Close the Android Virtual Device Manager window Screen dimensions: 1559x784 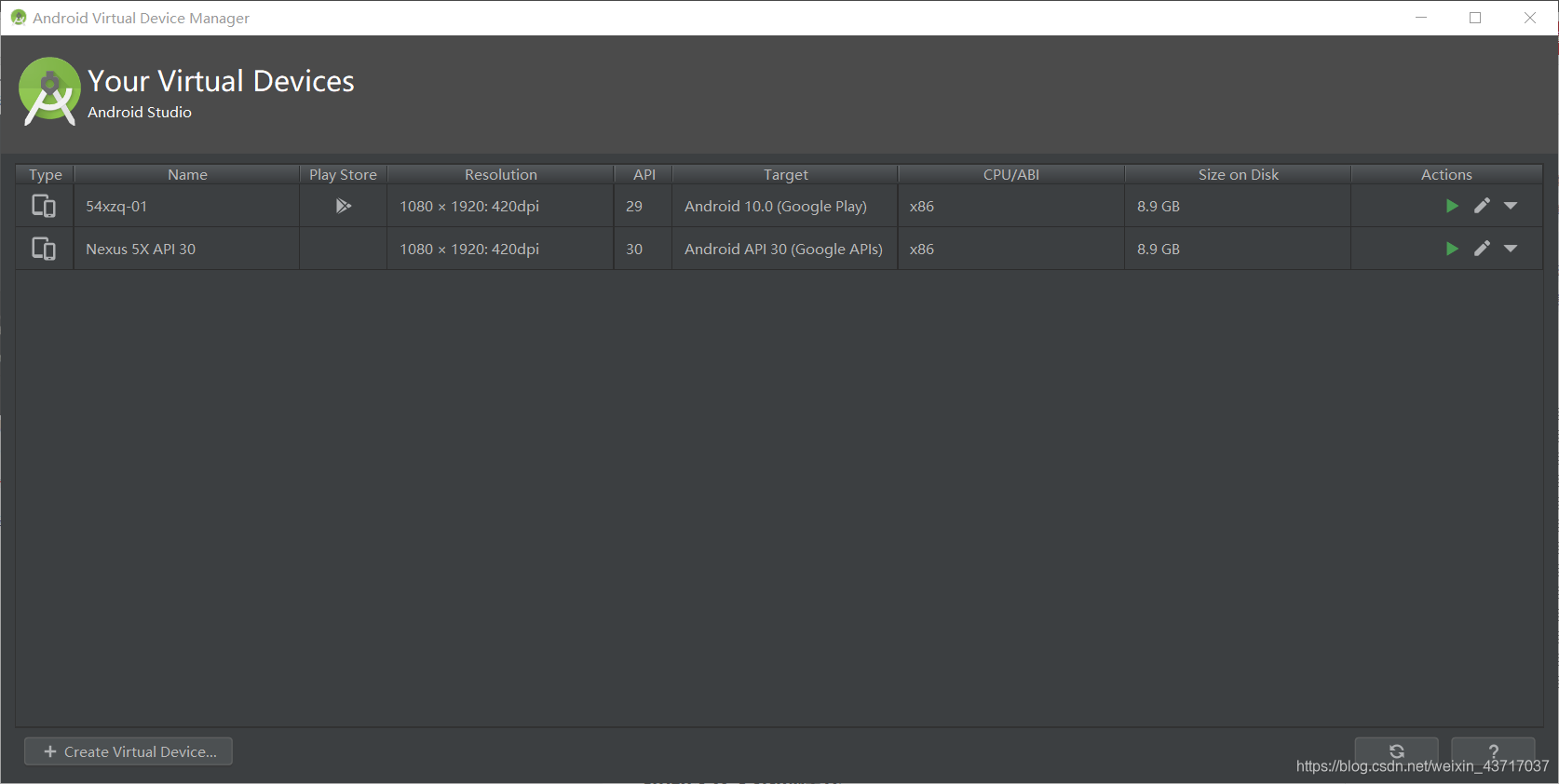(x=1530, y=18)
